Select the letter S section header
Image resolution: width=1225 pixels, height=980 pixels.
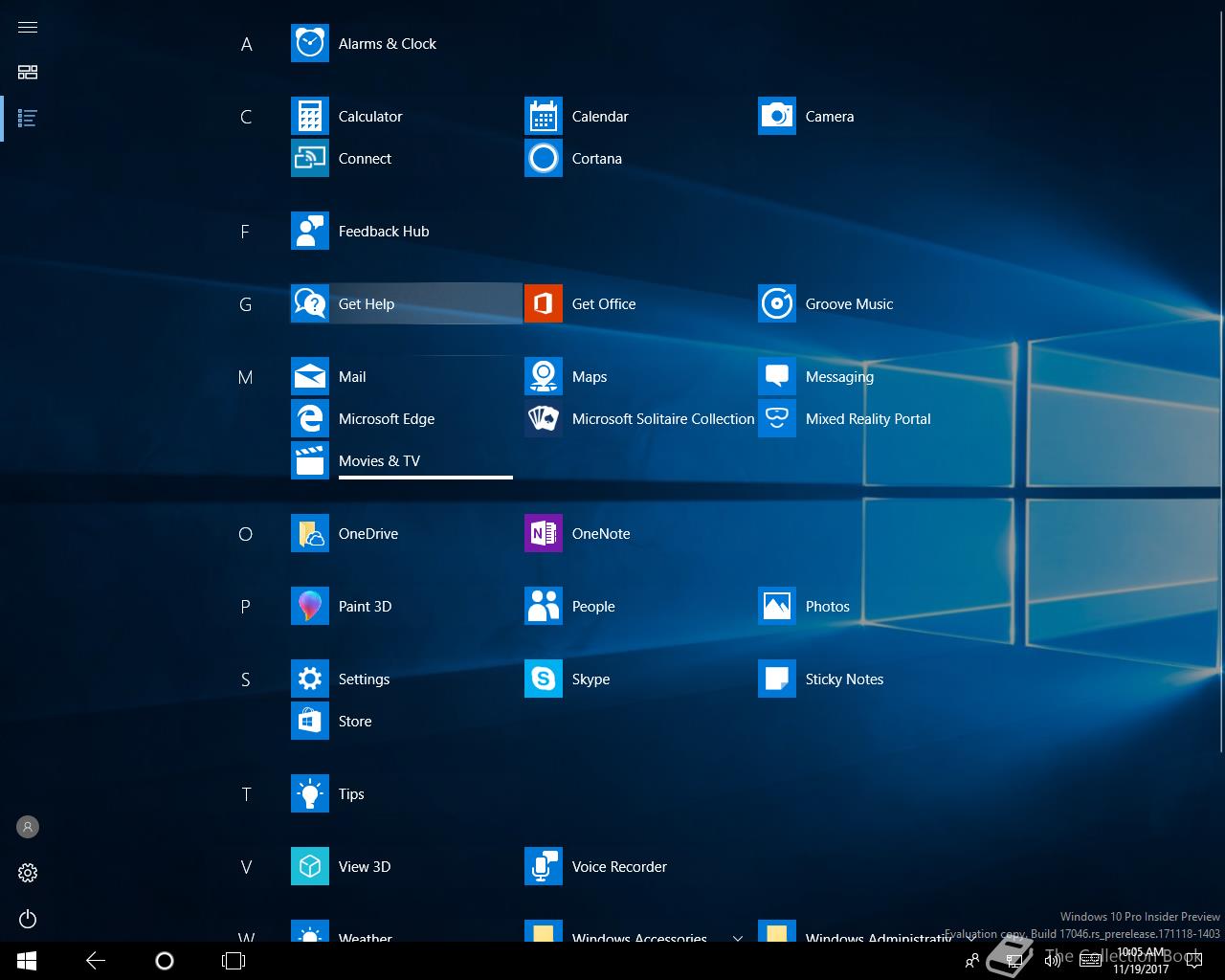246,679
